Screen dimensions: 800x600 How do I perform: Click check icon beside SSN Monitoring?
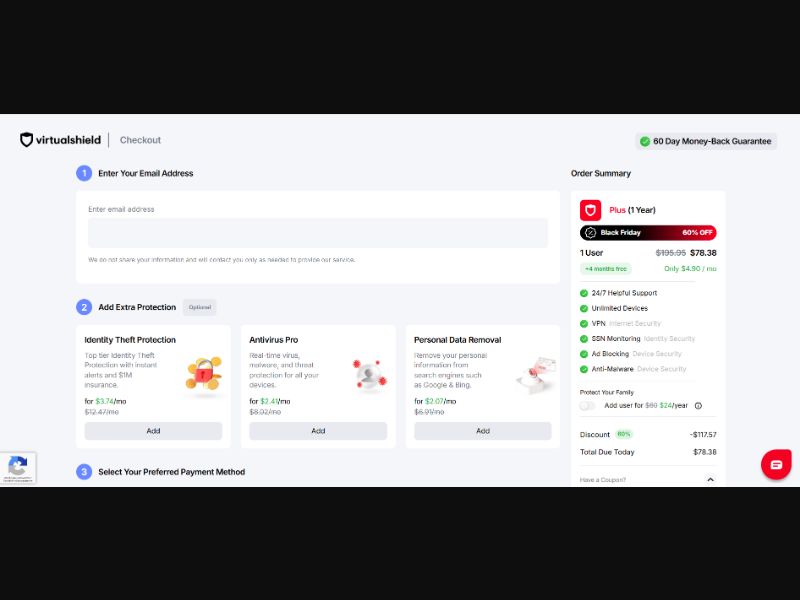[x=584, y=339]
